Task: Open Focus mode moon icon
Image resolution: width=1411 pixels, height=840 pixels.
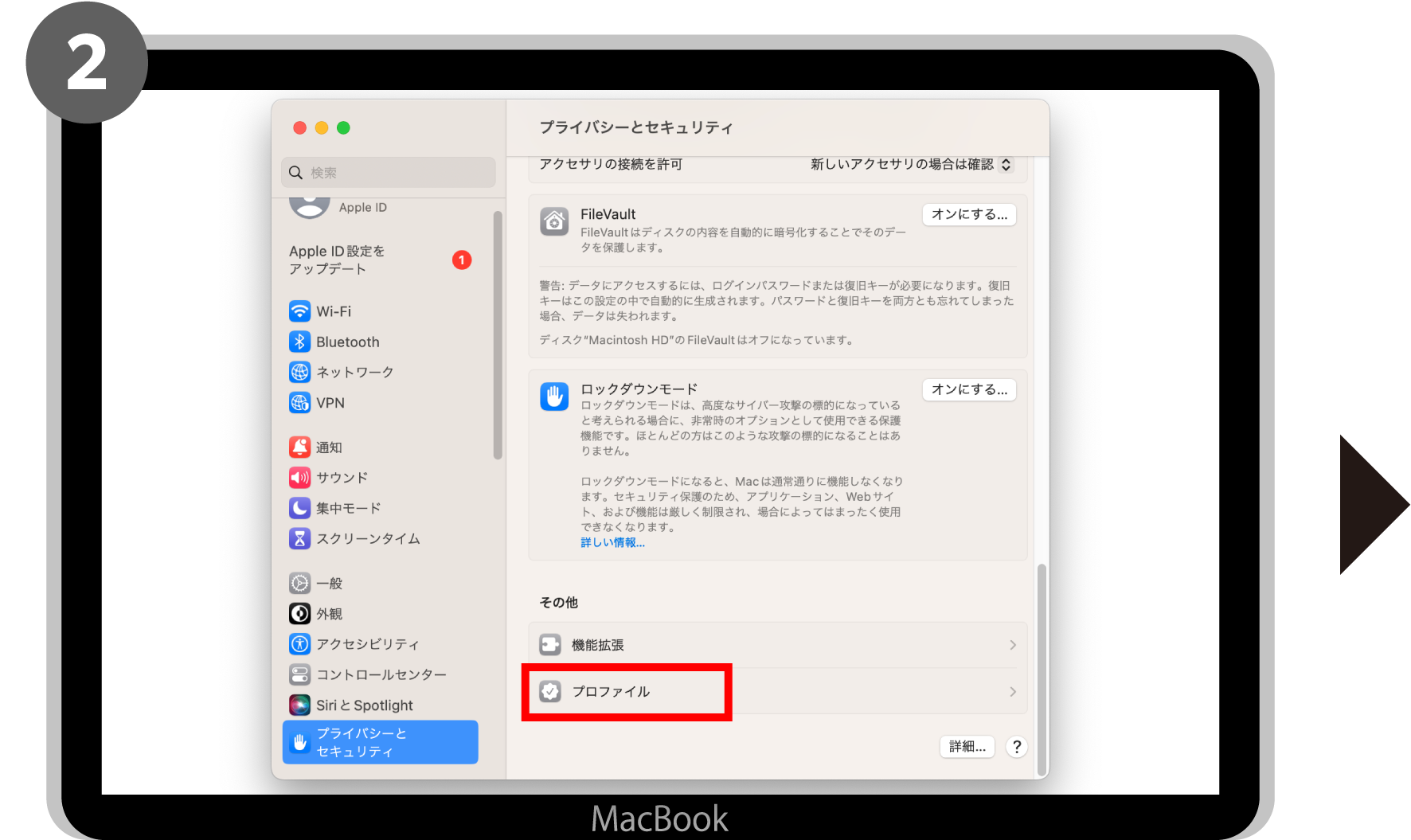Action: pyautogui.click(x=299, y=508)
